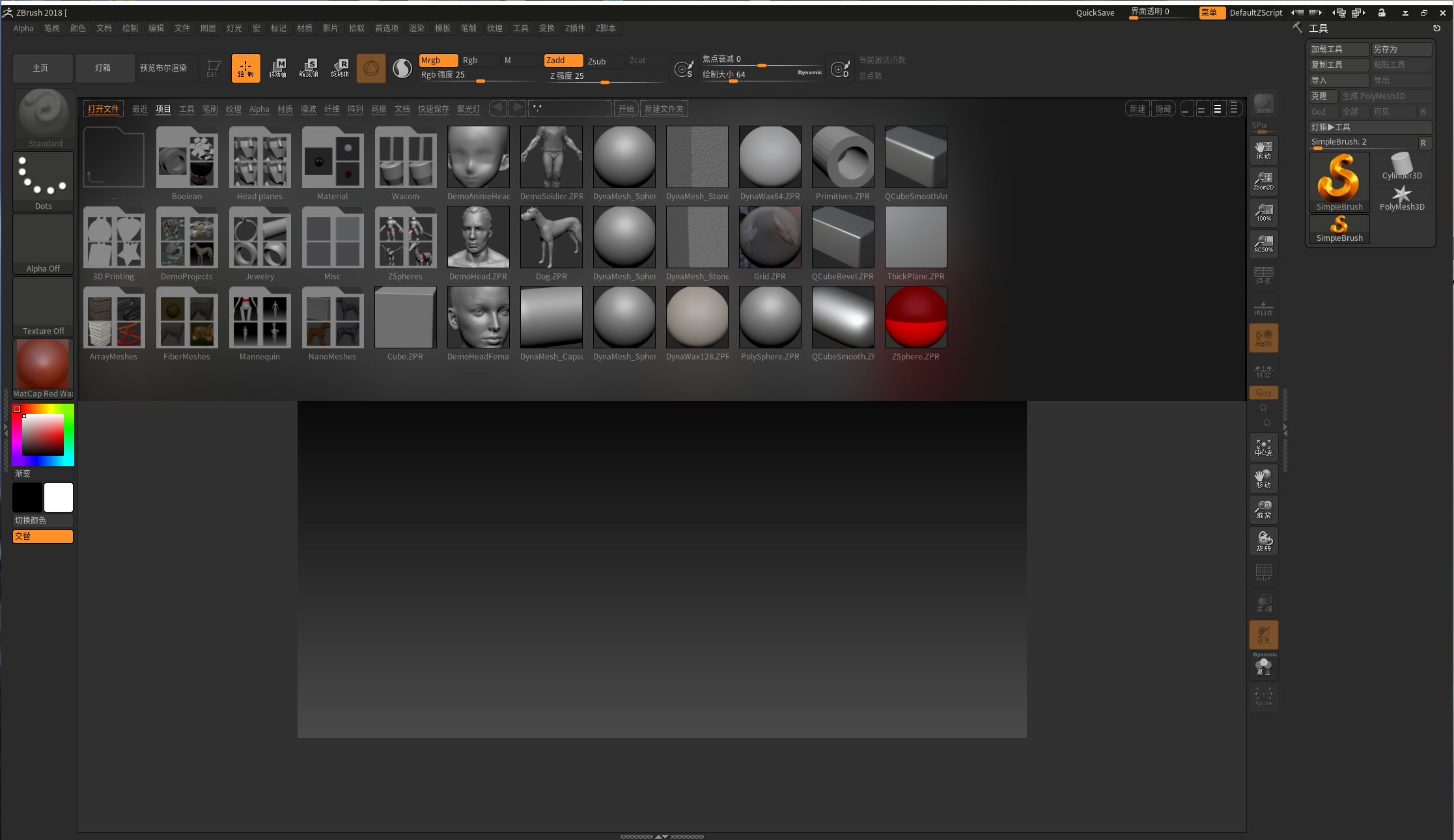Screen dimensions: 1454x840
Task: Toggle the Dynamic draw size option
Action: 809,72
